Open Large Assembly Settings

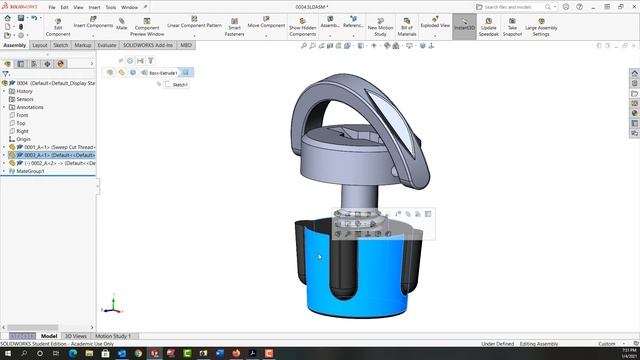tap(541, 27)
